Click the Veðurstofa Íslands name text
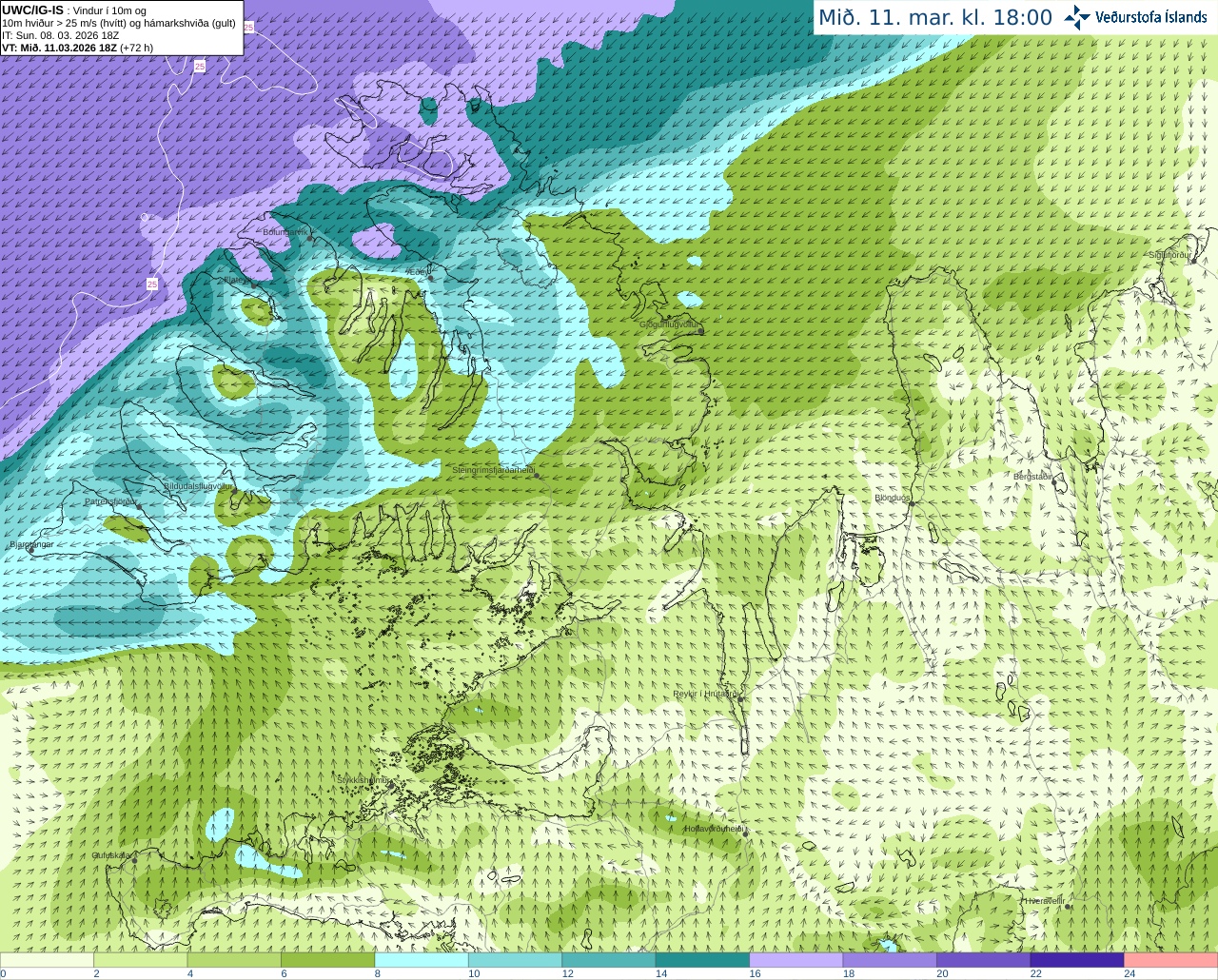Image resolution: width=1218 pixels, height=980 pixels. tap(1151, 17)
